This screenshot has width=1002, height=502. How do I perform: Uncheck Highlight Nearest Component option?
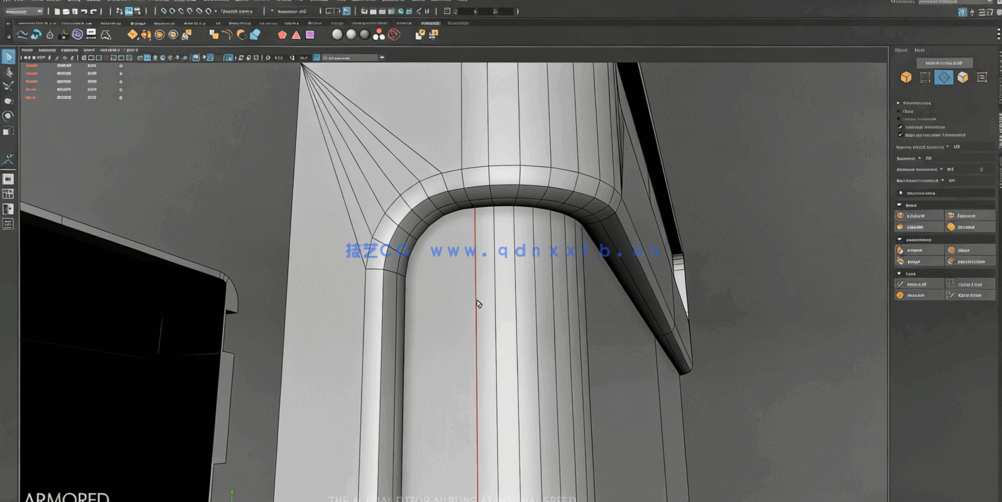(900, 135)
